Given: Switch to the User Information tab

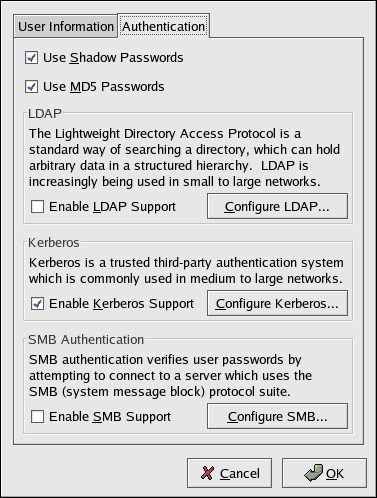Looking at the screenshot, I should 66,26.
